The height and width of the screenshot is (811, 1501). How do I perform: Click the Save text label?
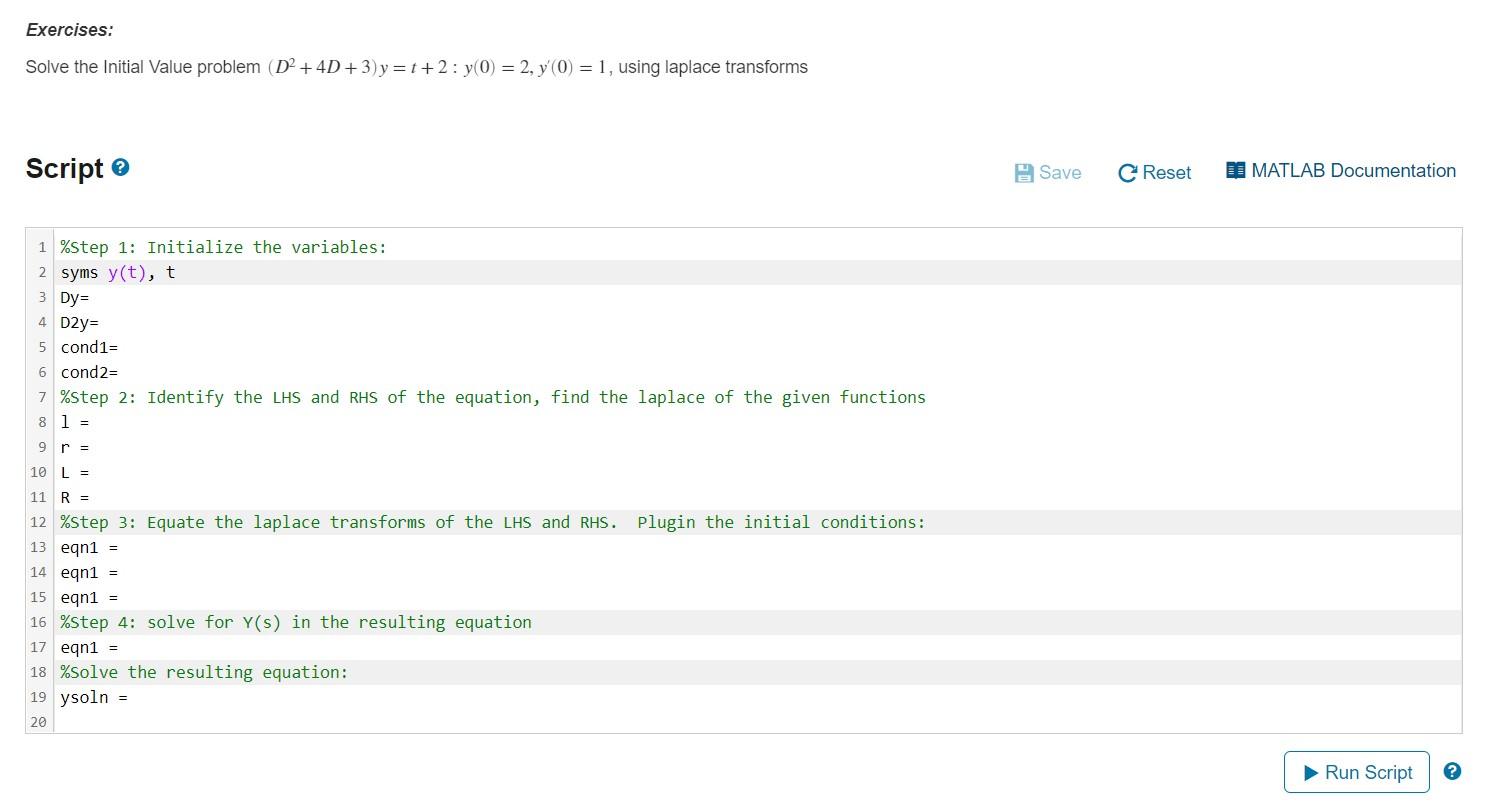coord(1059,172)
